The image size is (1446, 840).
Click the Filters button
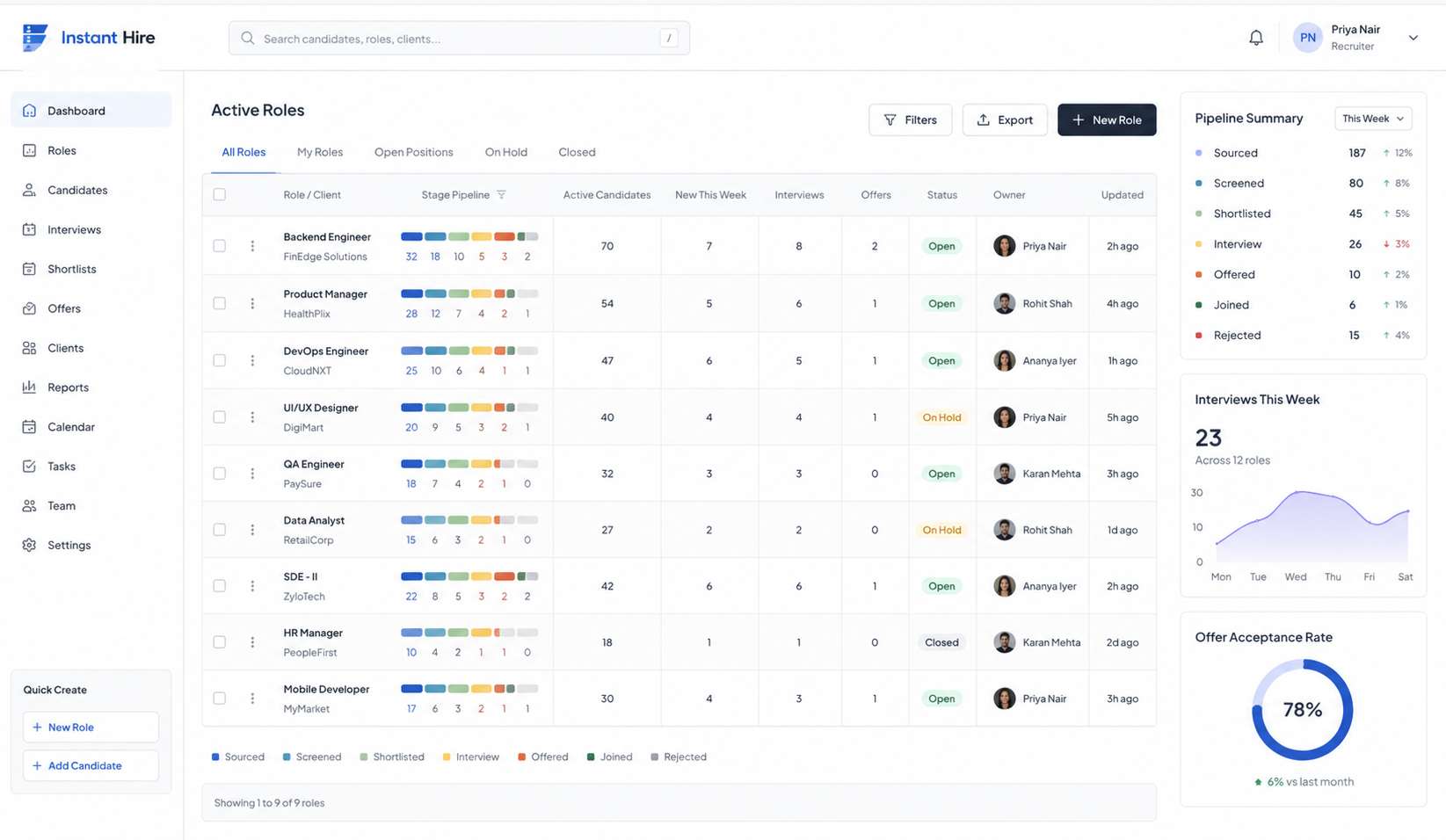coord(910,119)
